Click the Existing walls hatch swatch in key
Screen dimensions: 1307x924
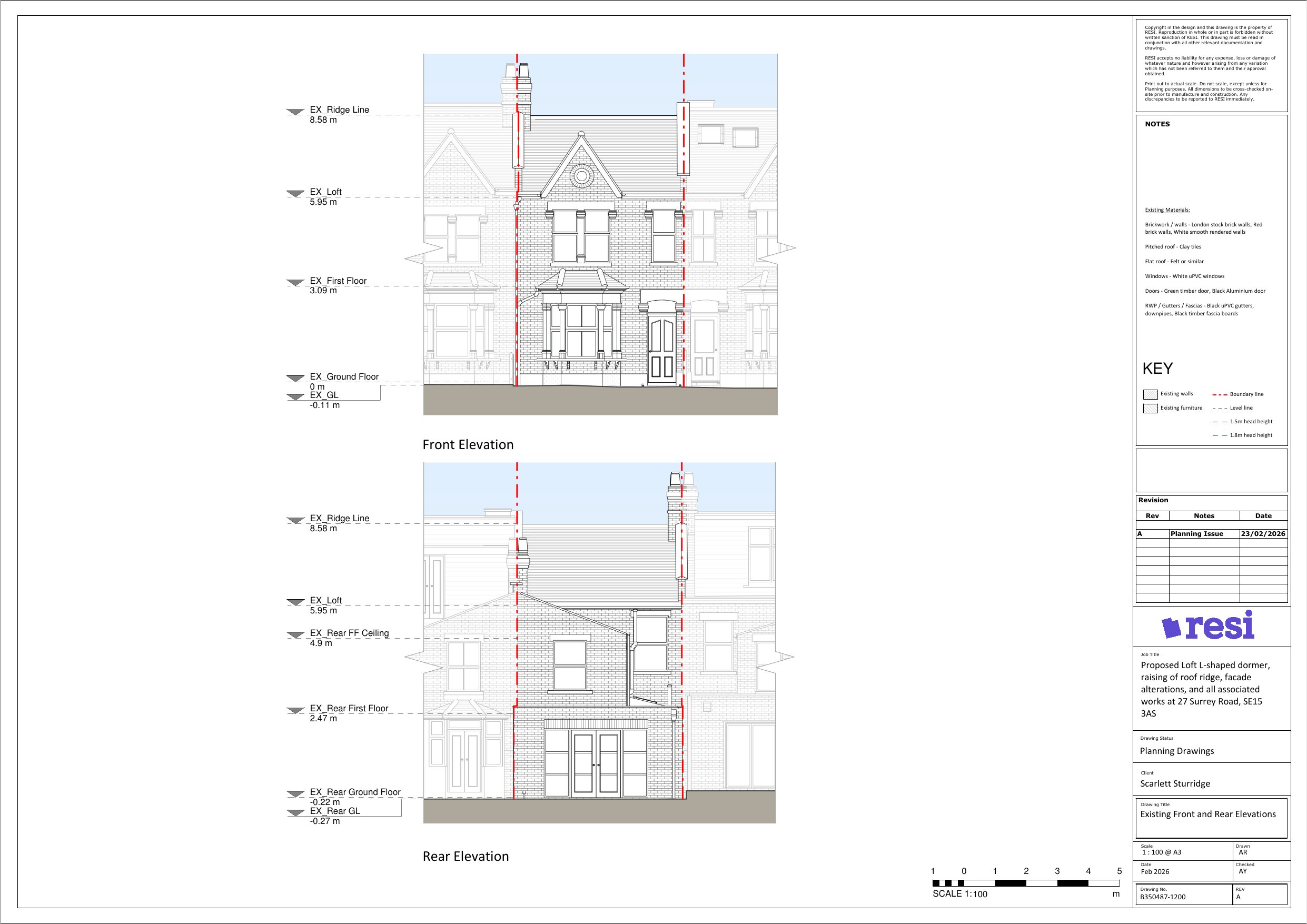coord(1150,394)
